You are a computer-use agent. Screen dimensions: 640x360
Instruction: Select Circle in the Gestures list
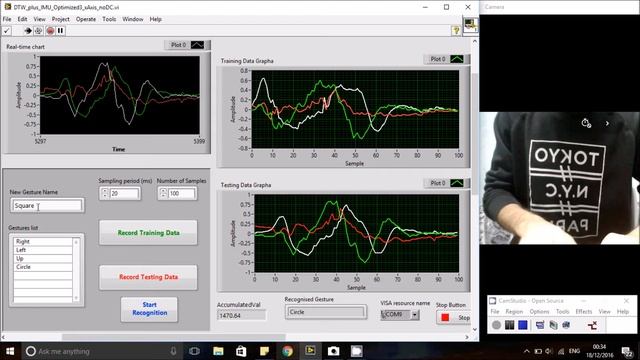pyautogui.click(x=43, y=267)
